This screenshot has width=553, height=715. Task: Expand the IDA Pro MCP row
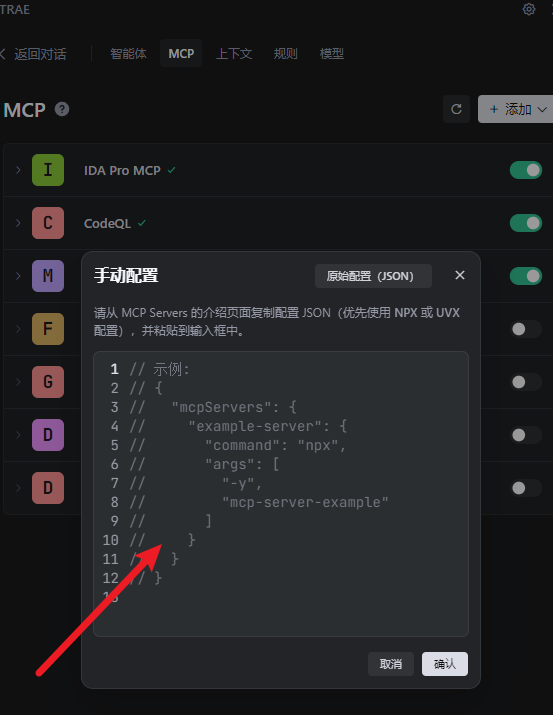coord(18,170)
